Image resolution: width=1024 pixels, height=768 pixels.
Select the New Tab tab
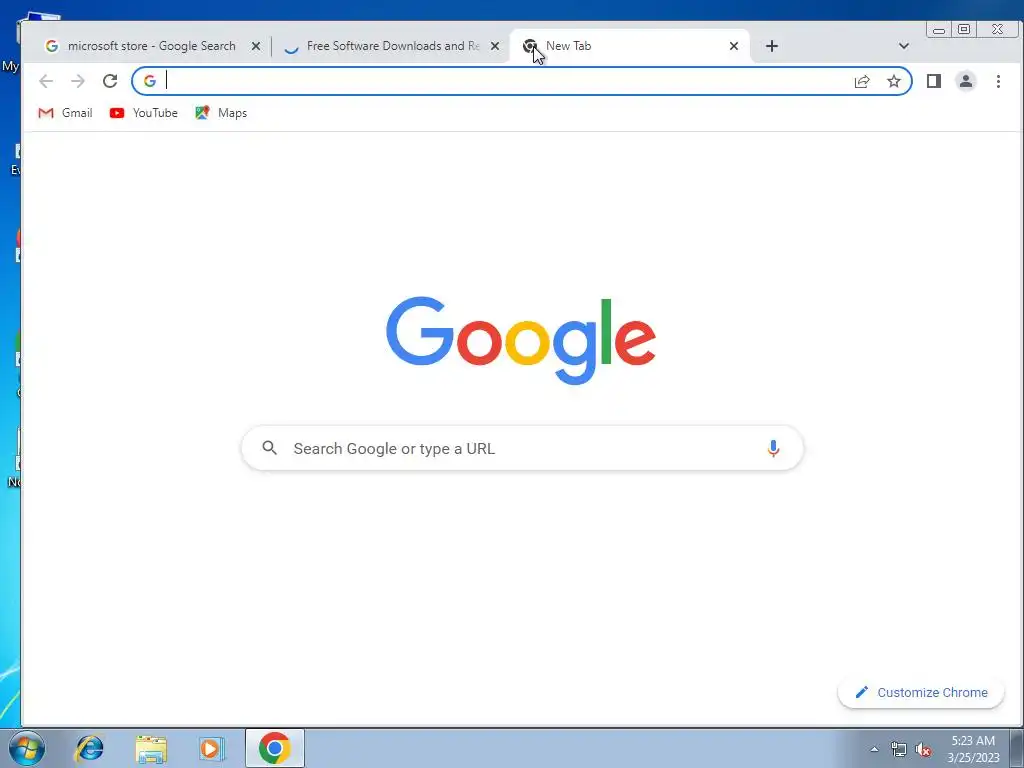[x=630, y=46]
